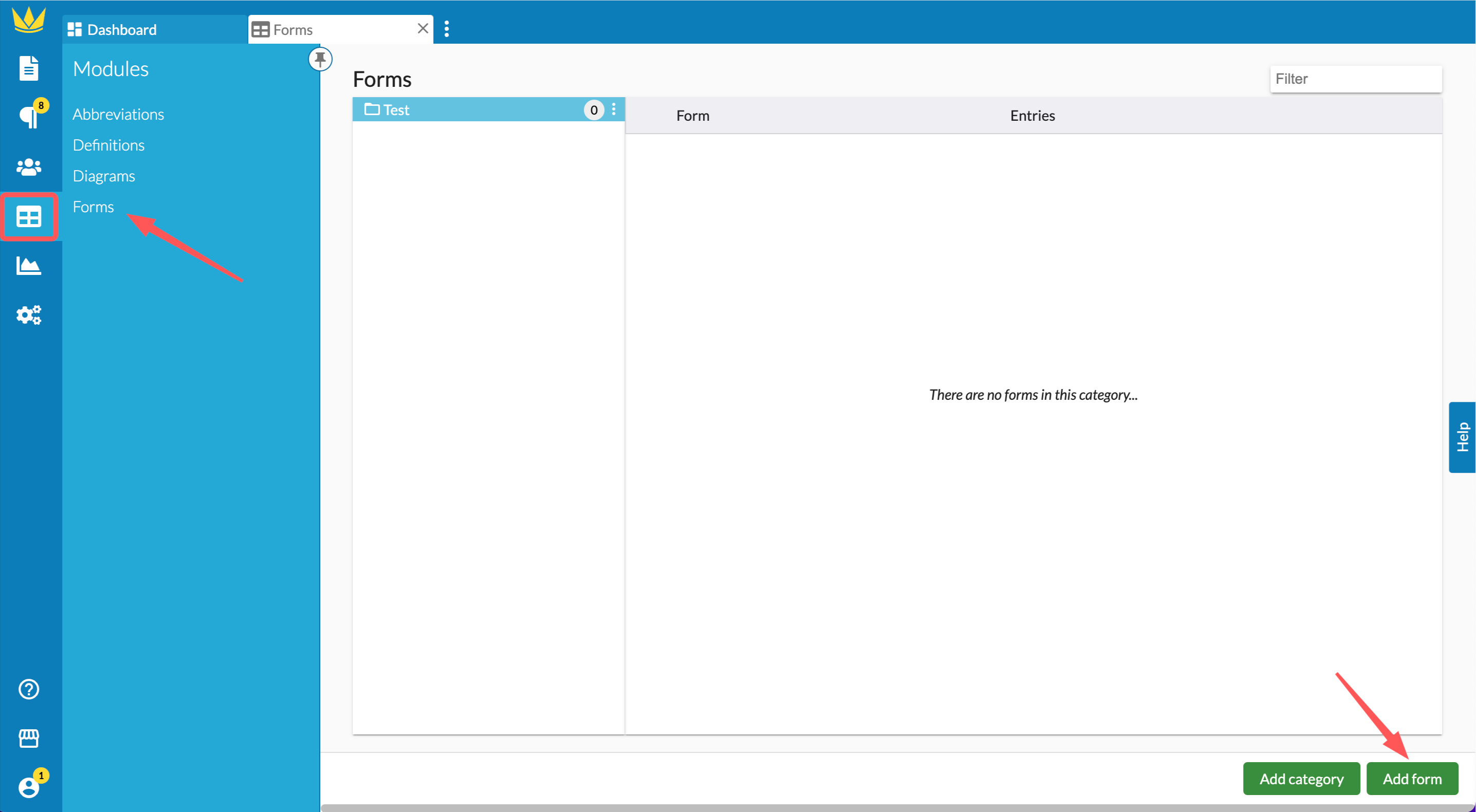Click the Add form button

1412,779
